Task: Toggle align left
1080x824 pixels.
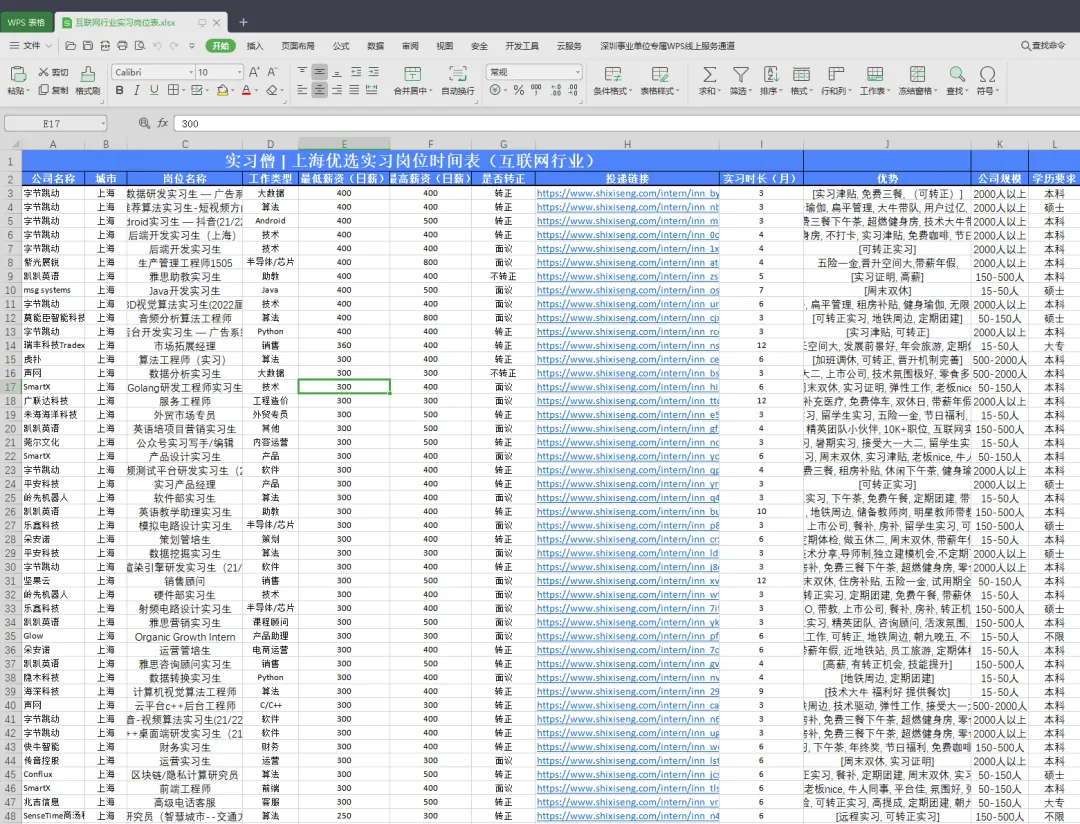Action: pyautogui.click(x=302, y=90)
